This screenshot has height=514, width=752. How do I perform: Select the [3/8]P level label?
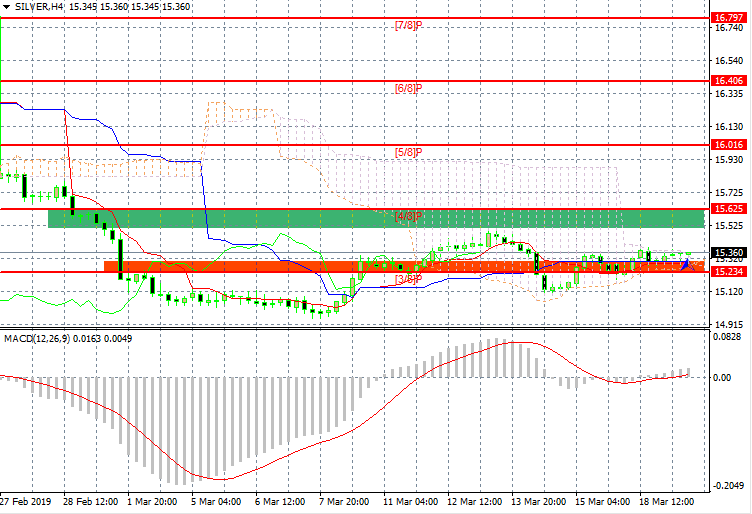[x=407, y=280]
